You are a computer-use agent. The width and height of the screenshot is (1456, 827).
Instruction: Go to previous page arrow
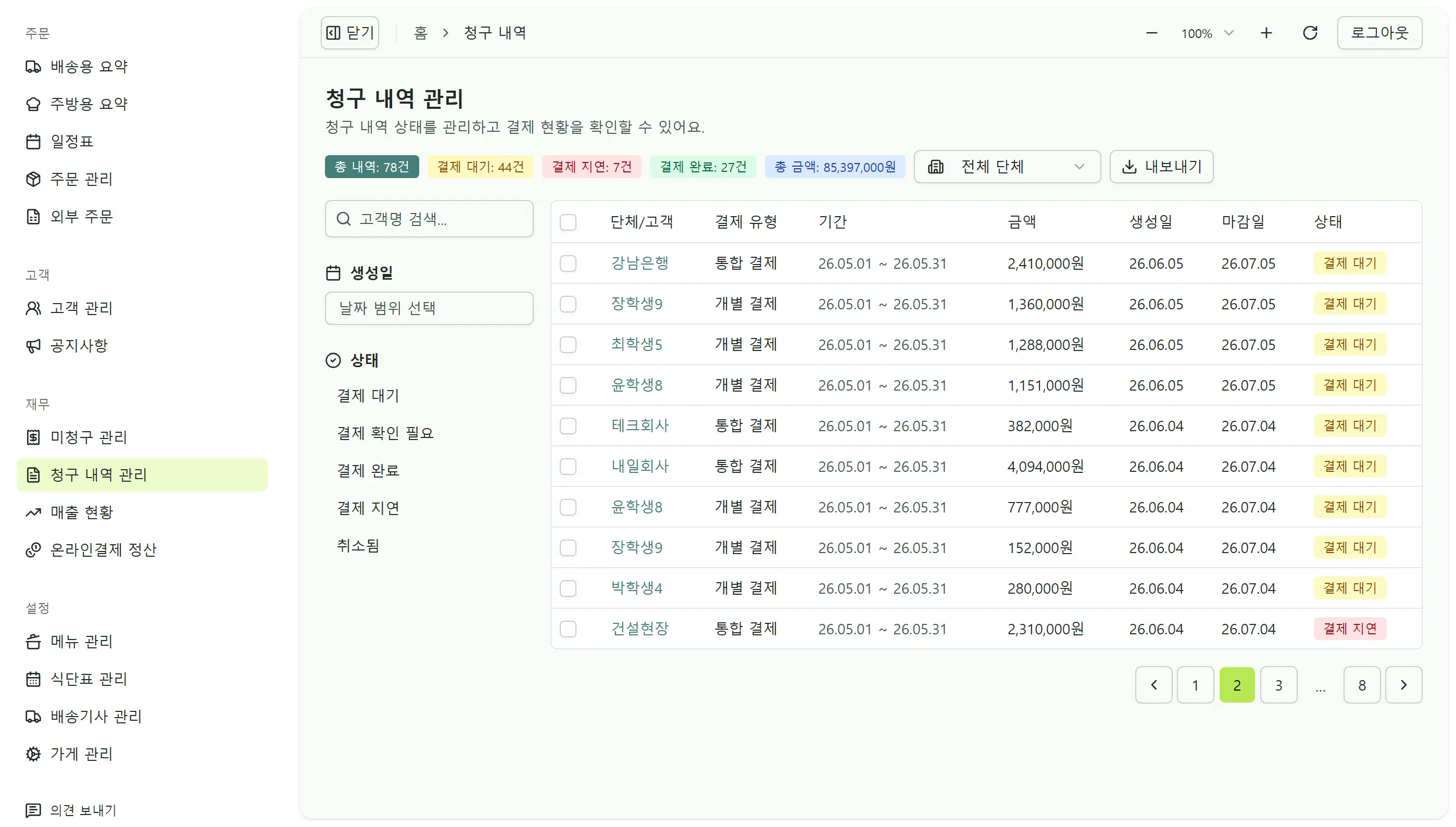click(1154, 685)
